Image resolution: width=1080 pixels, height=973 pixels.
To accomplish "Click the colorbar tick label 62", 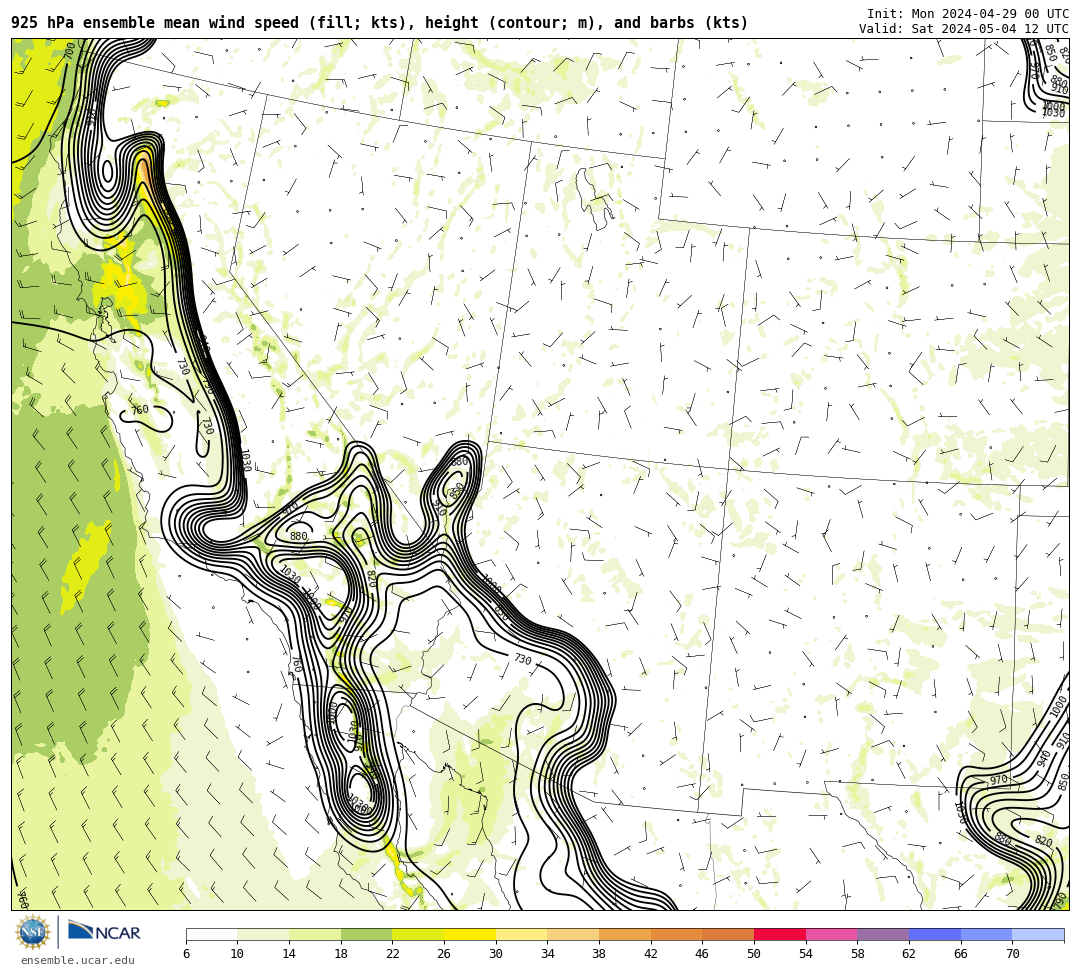I will pyautogui.click(x=909, y=954).
